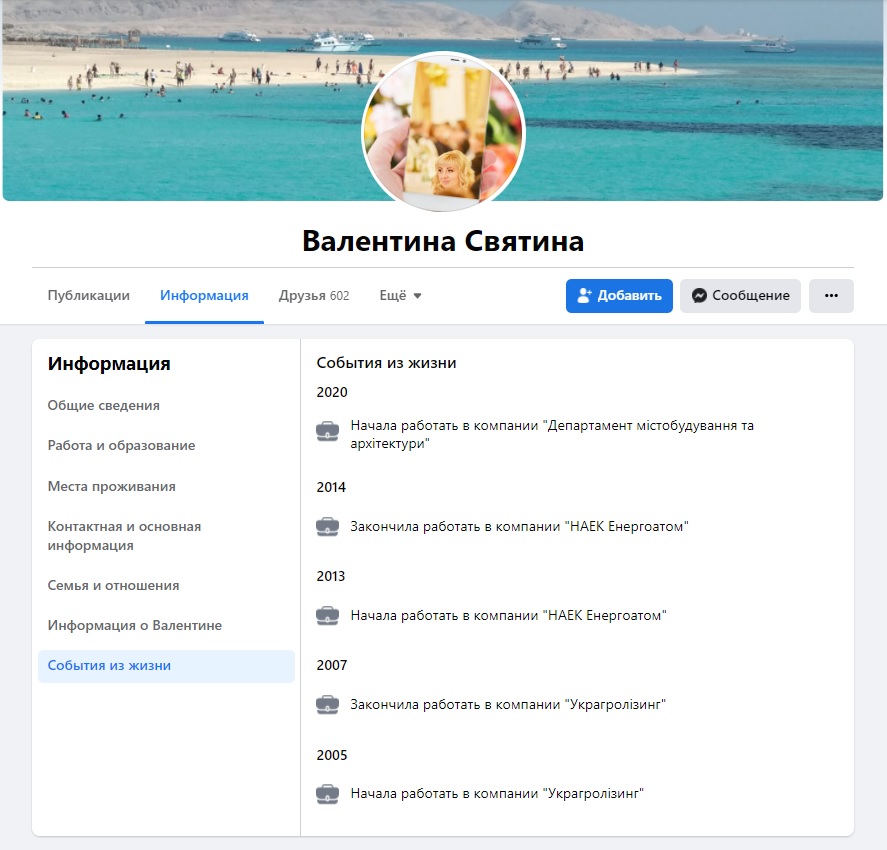Click the briefcase icon under 2007
Viewport: 887px width, 850px height.
pyautogui.click(x=328, y=705)
